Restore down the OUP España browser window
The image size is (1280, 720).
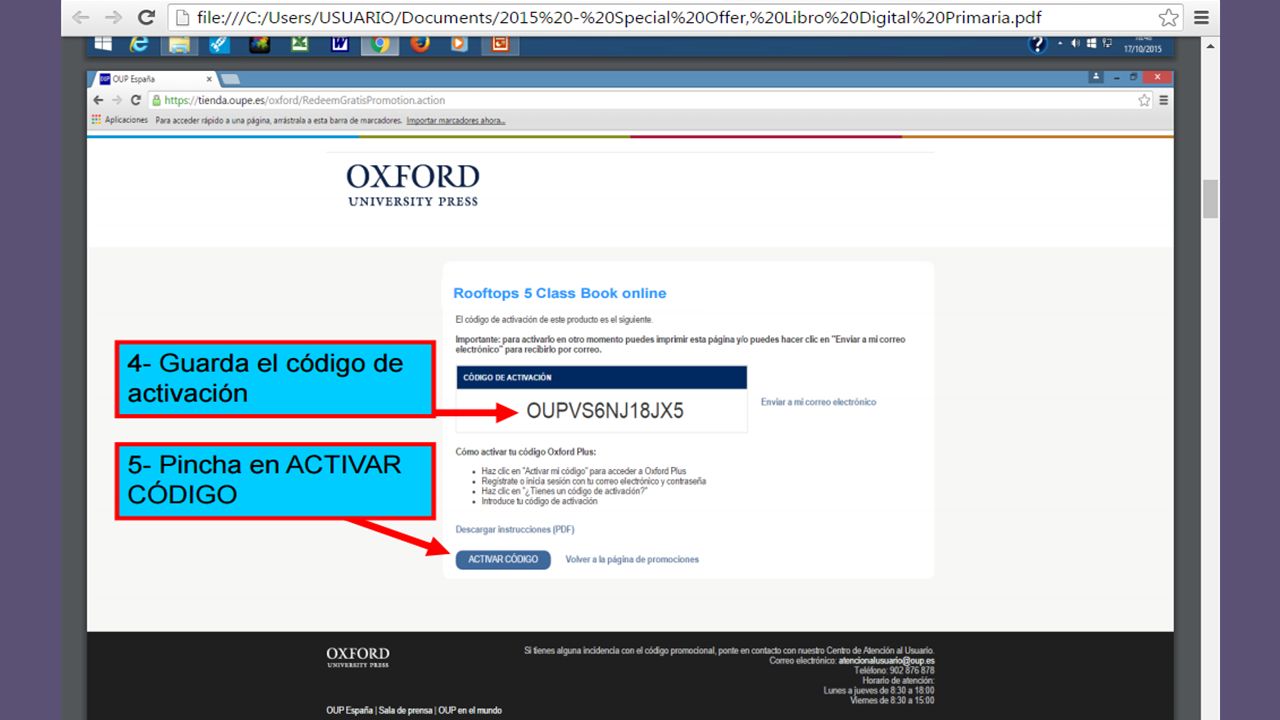[x=1134, y=77]
